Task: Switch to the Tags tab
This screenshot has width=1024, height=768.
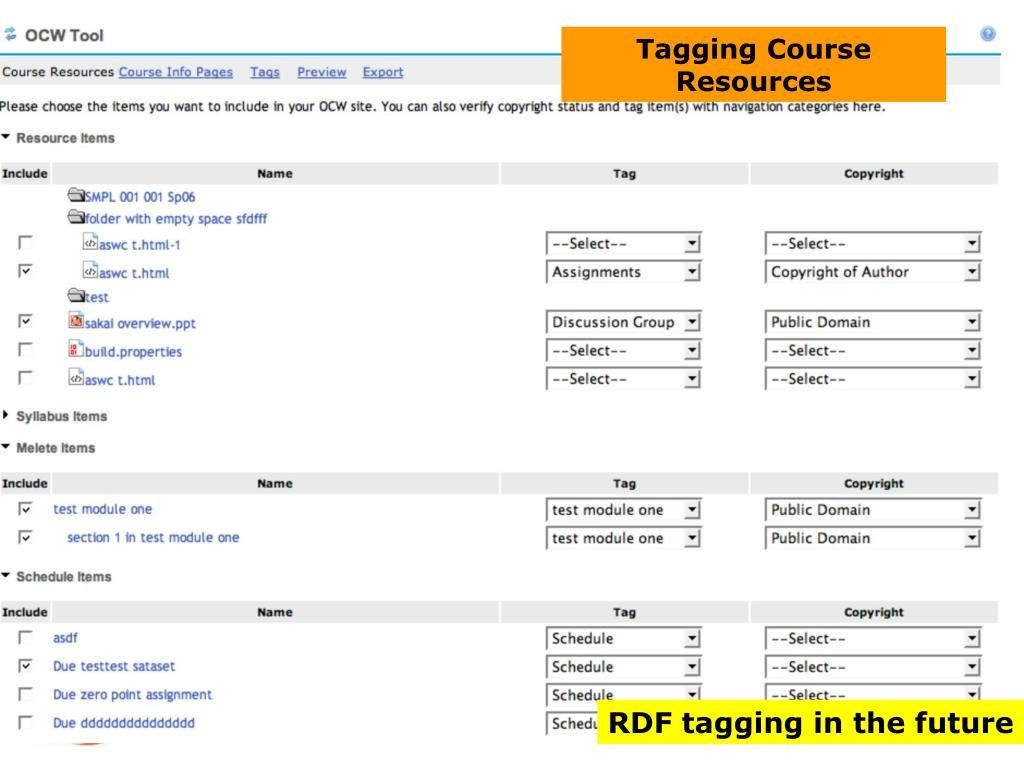Action: coord(264,72)
